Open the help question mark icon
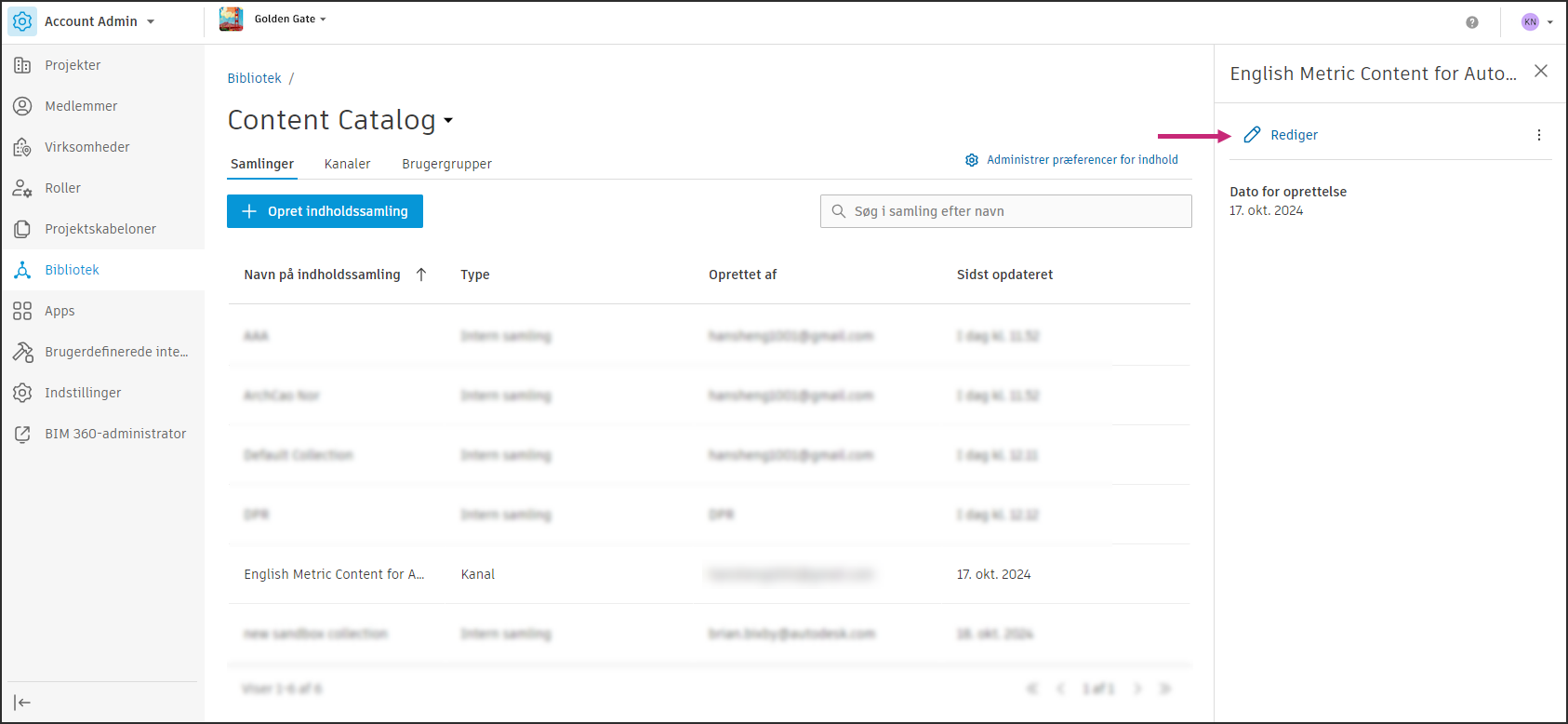The height and width of the screenshot is (724, 1568). (1472, 22)
